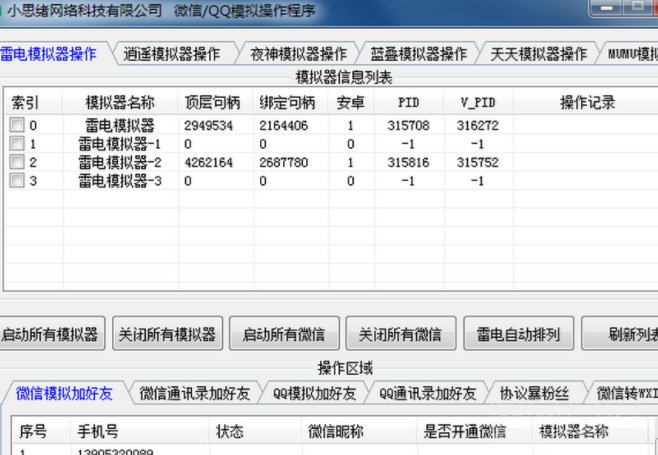Tick the checkbox for emulator index 0

[x=17, y=125]
